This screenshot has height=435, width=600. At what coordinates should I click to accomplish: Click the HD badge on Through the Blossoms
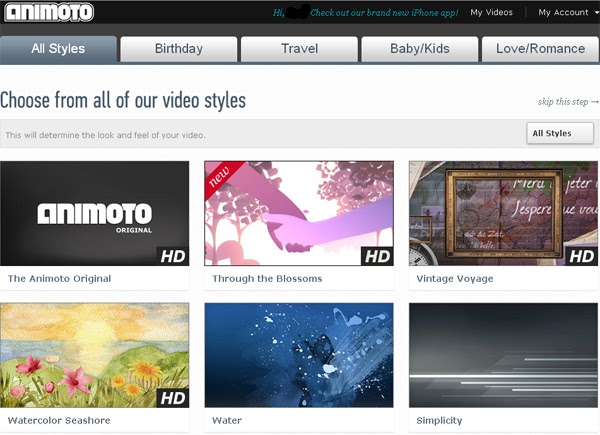coord(377,256)
